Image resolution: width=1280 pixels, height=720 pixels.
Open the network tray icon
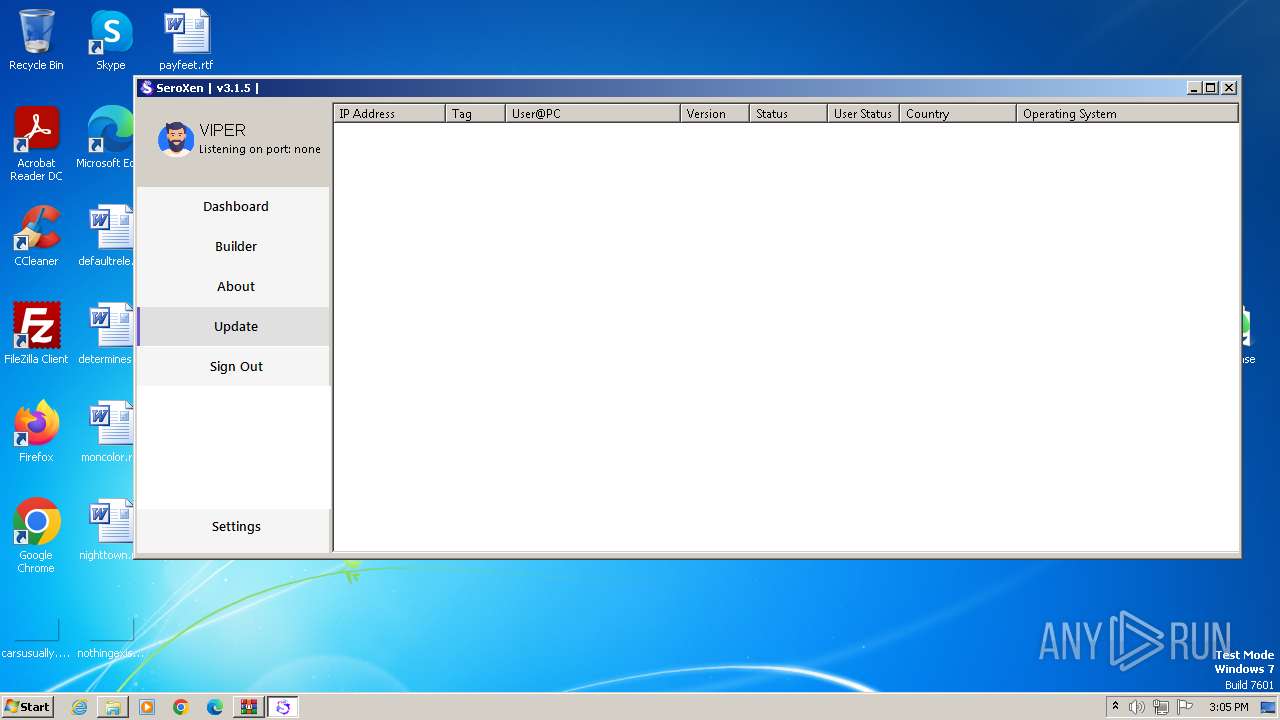pos(1161,707)
